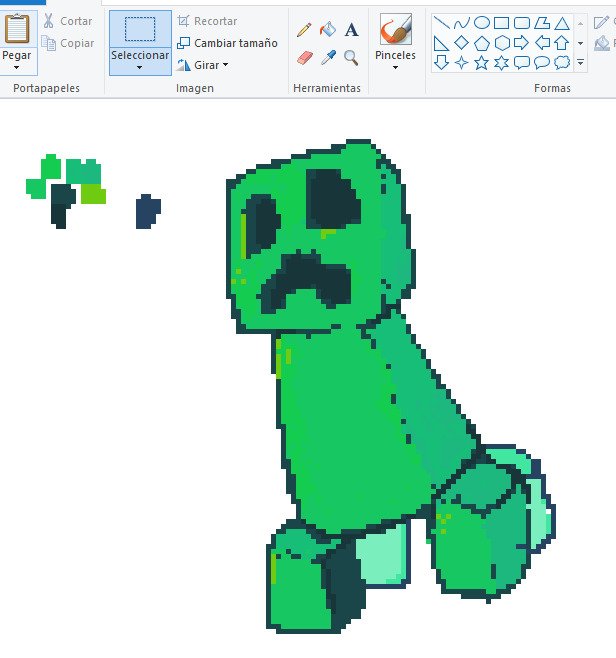
Task: Click the Pegar clipboard icon
Action: 17,29
